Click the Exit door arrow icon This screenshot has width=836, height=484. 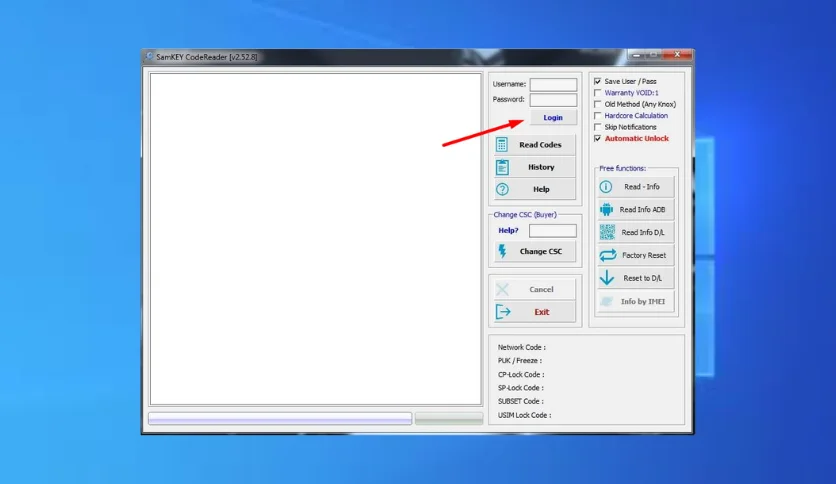[503, 312]
